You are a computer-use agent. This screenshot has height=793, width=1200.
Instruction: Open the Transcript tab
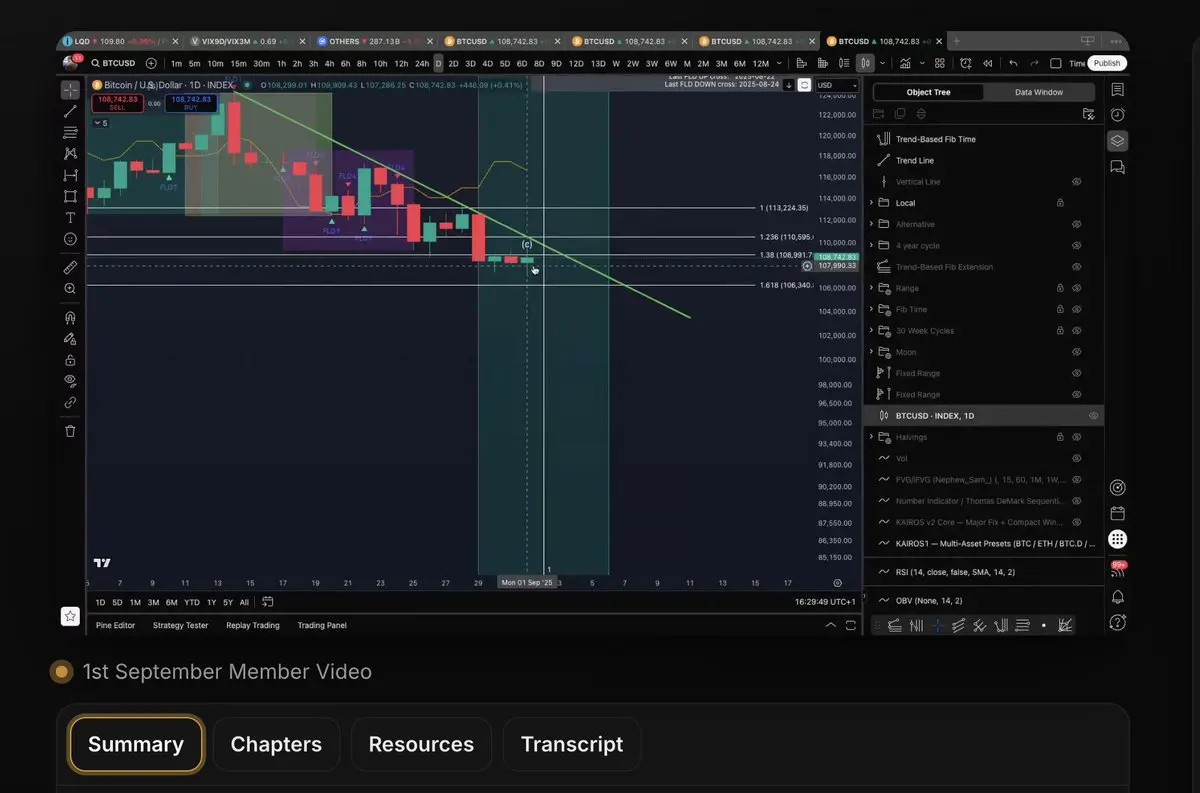coord(572,744)
